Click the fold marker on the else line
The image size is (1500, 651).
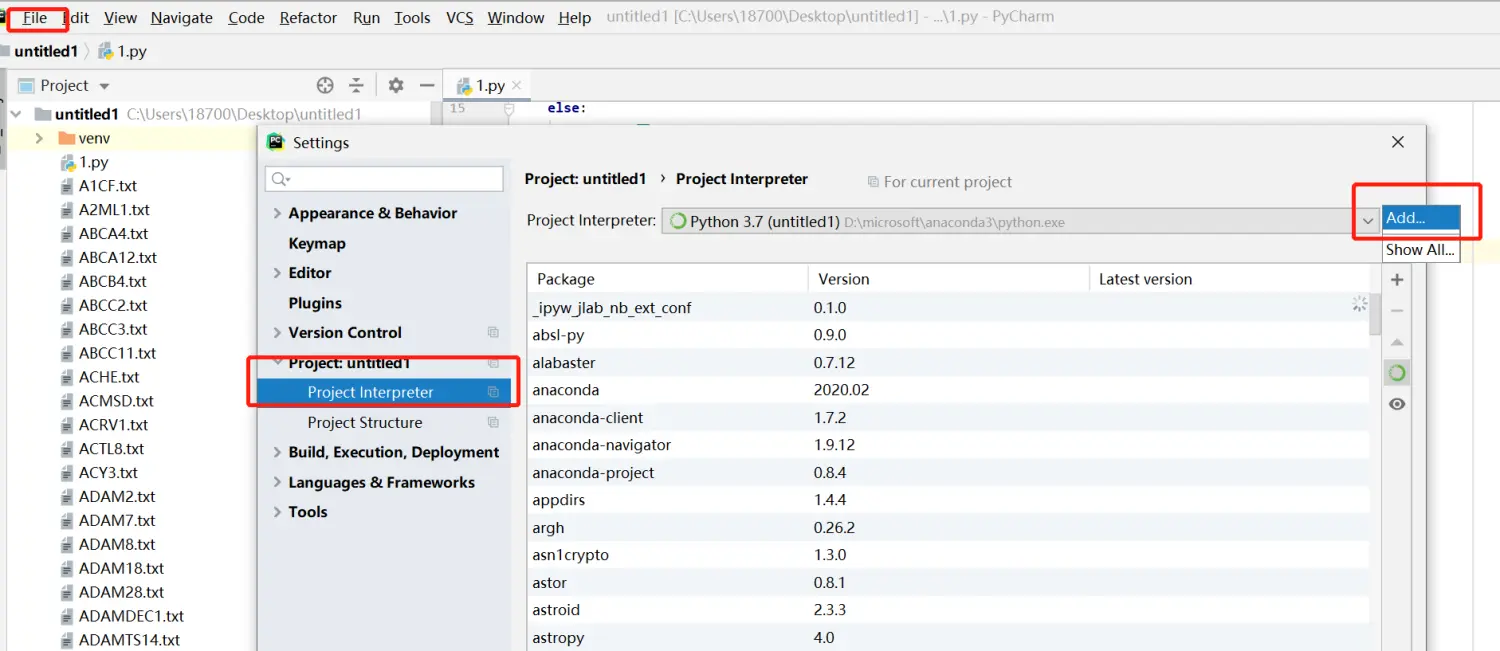point(509,108)
